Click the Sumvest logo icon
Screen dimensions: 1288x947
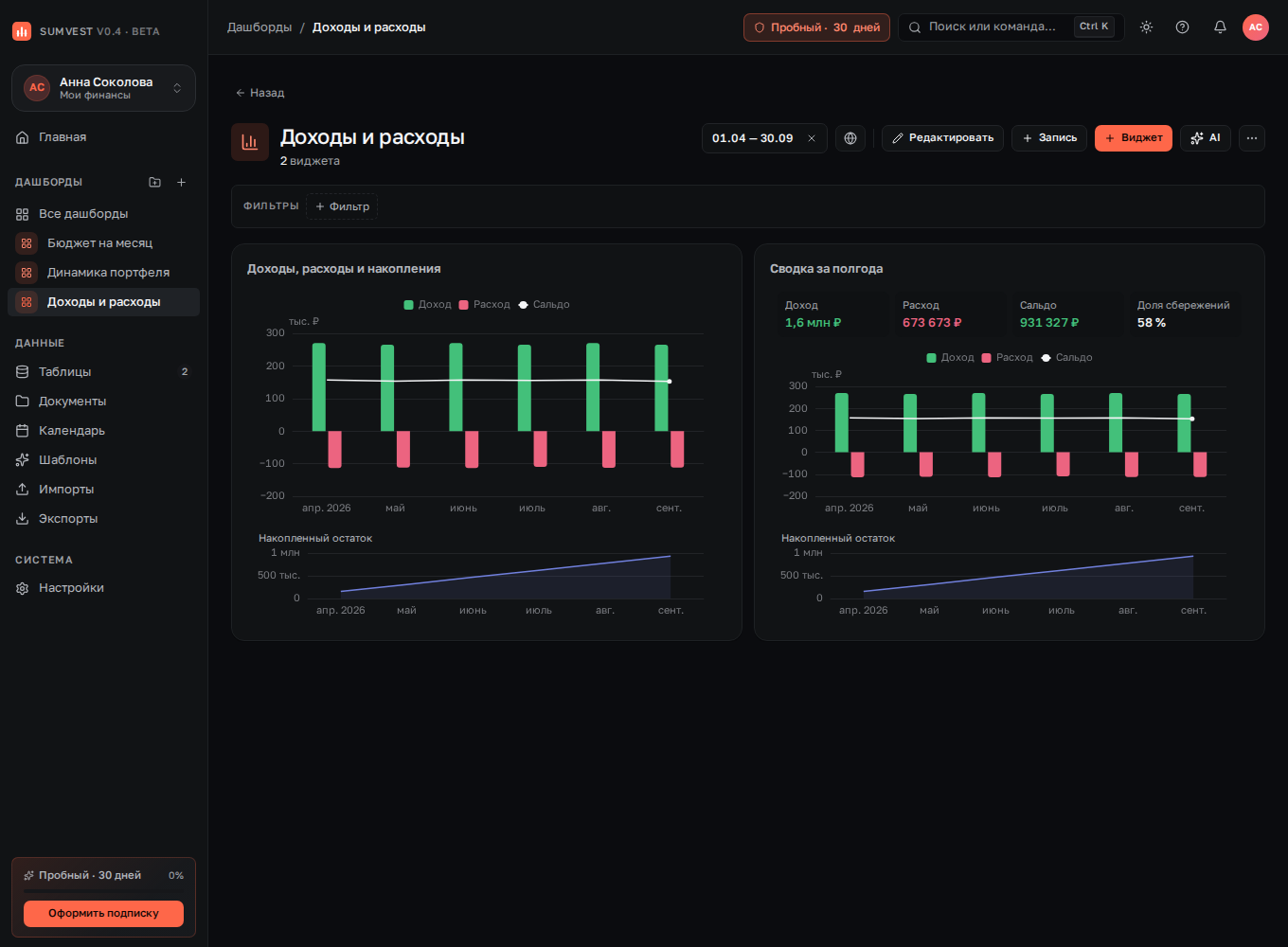pyautogui.click(x=22, y=31)
